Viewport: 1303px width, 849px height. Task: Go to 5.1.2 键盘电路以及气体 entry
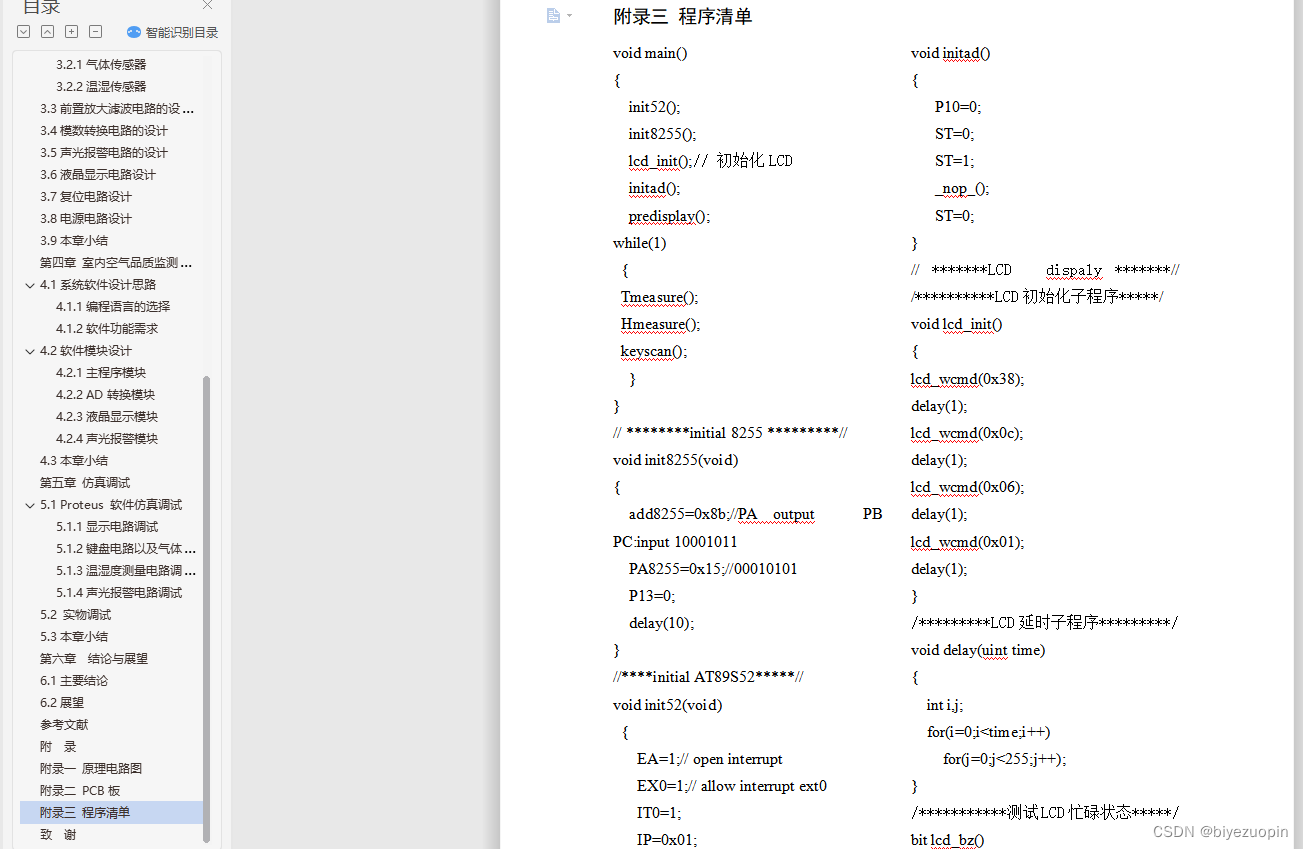126,549
